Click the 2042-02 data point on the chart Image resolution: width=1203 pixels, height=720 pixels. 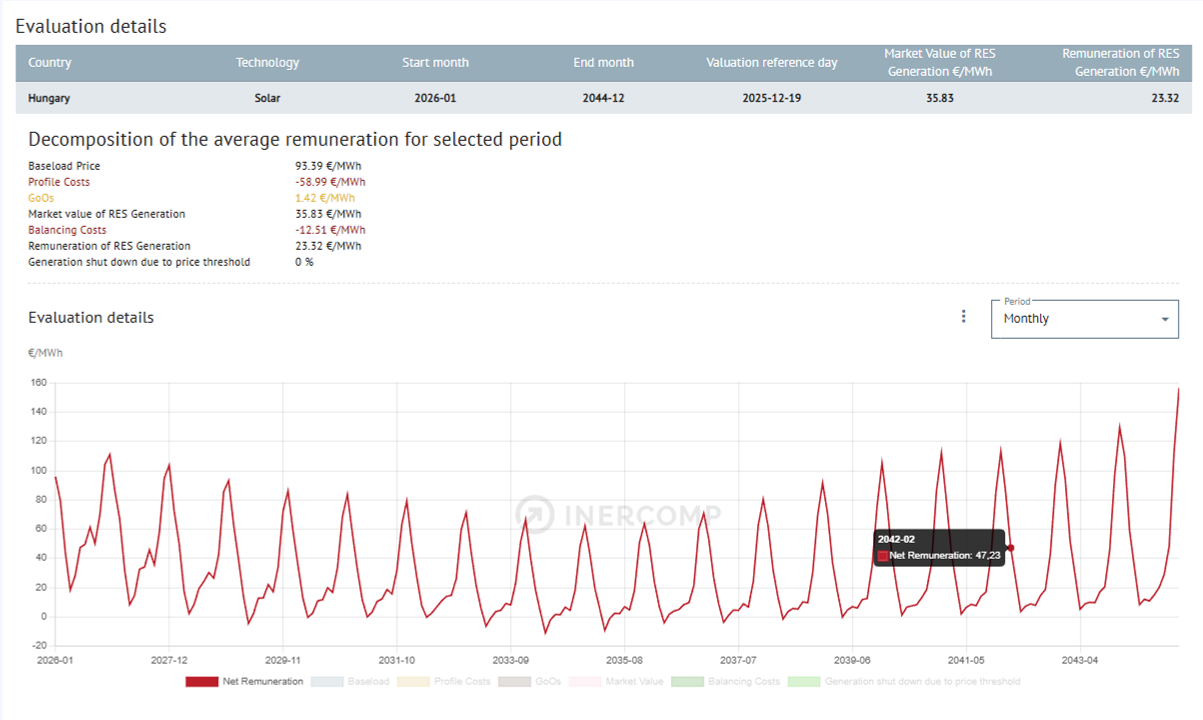click(x=1010, y=547)
